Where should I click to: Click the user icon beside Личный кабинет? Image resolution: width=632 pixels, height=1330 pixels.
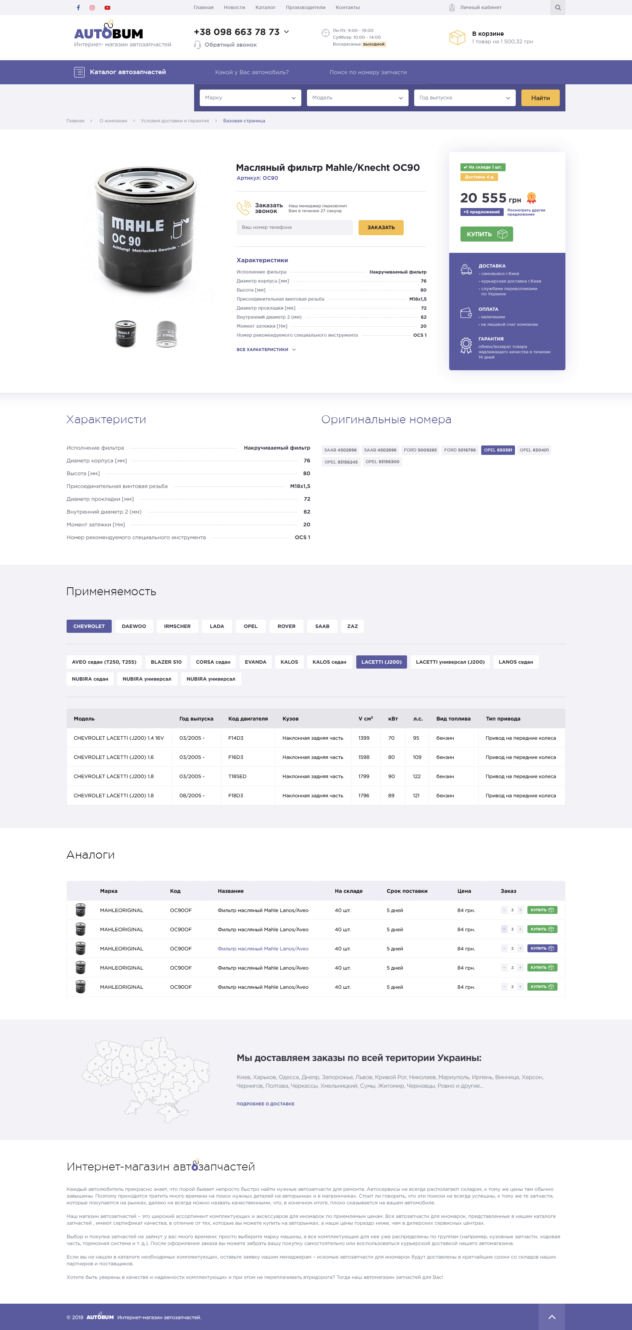pos(452,7)
